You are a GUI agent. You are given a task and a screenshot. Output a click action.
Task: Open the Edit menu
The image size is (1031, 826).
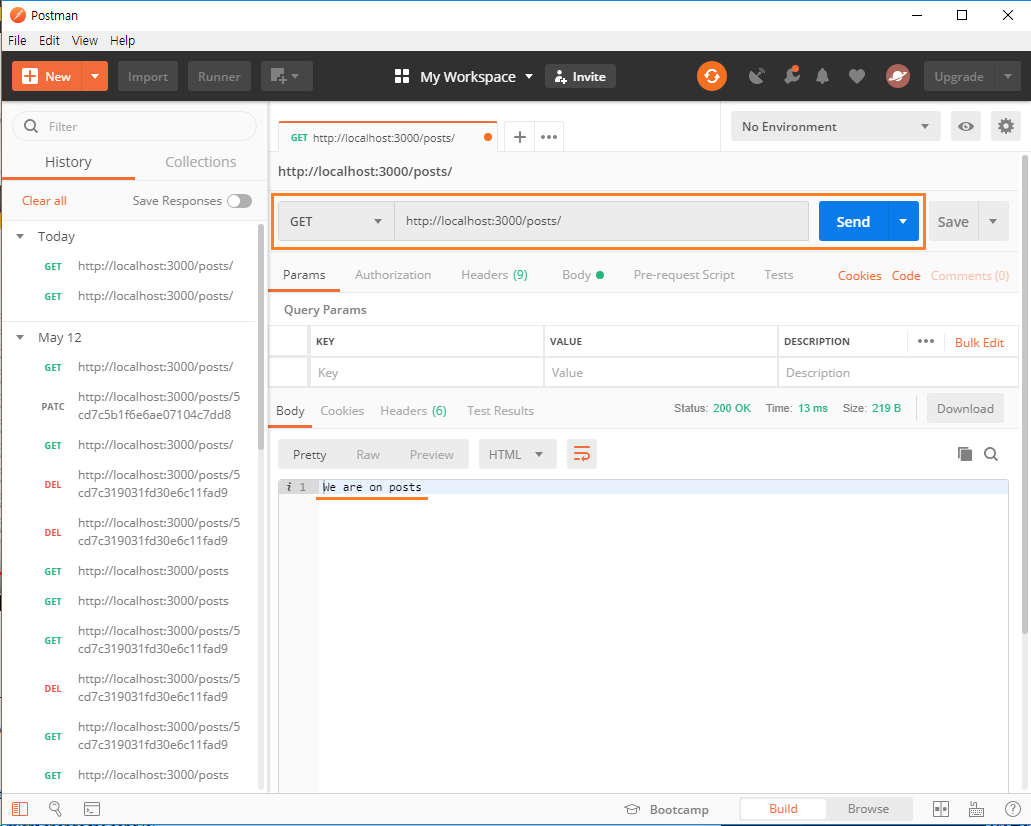49,41
